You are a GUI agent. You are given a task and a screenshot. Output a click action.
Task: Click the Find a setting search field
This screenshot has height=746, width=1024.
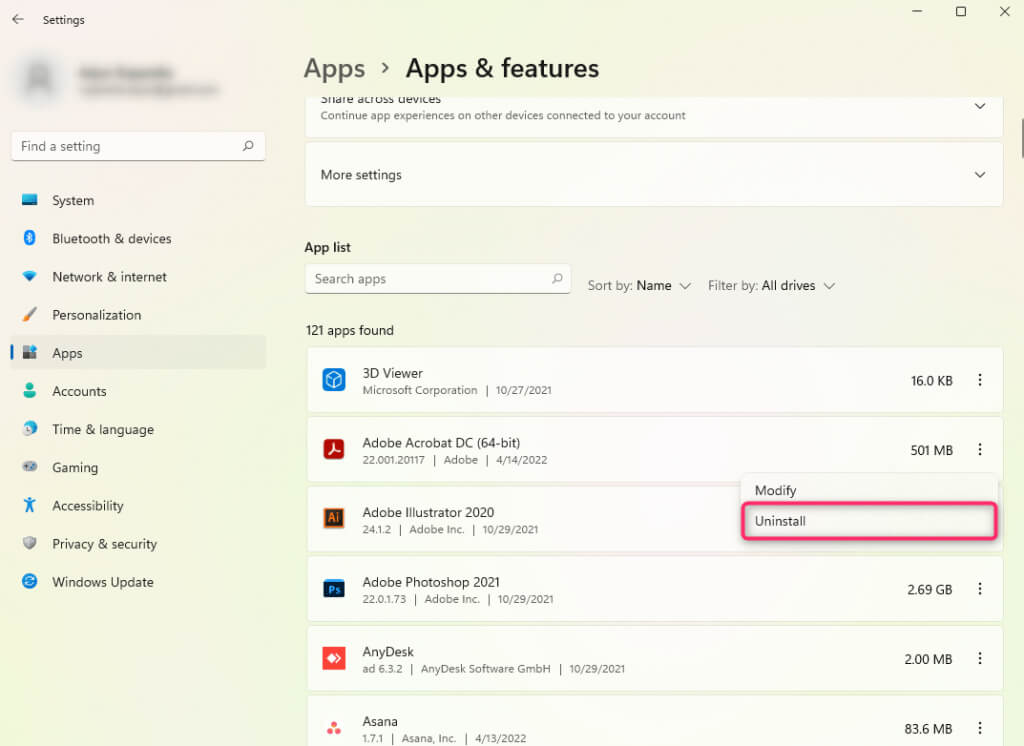(x=130, y=146)
